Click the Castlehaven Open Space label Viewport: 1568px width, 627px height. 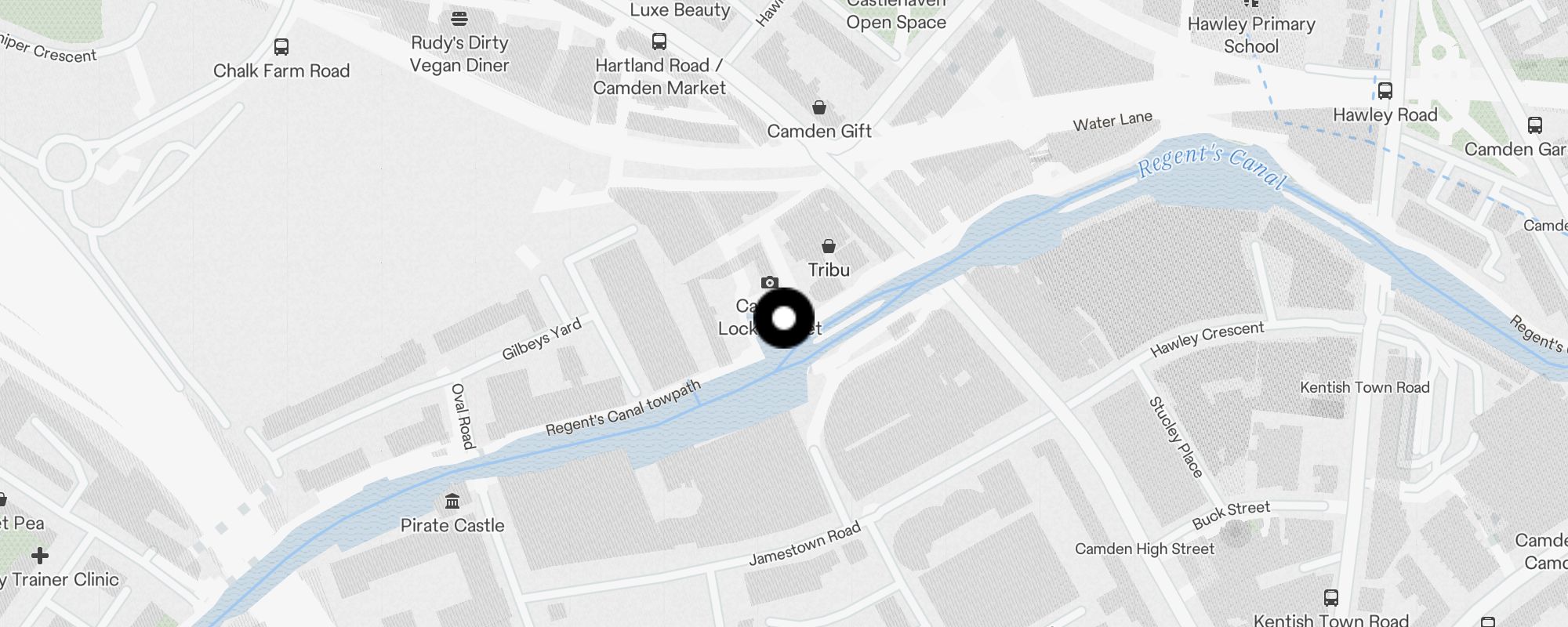pyautogui.click(x=896, y=14)
